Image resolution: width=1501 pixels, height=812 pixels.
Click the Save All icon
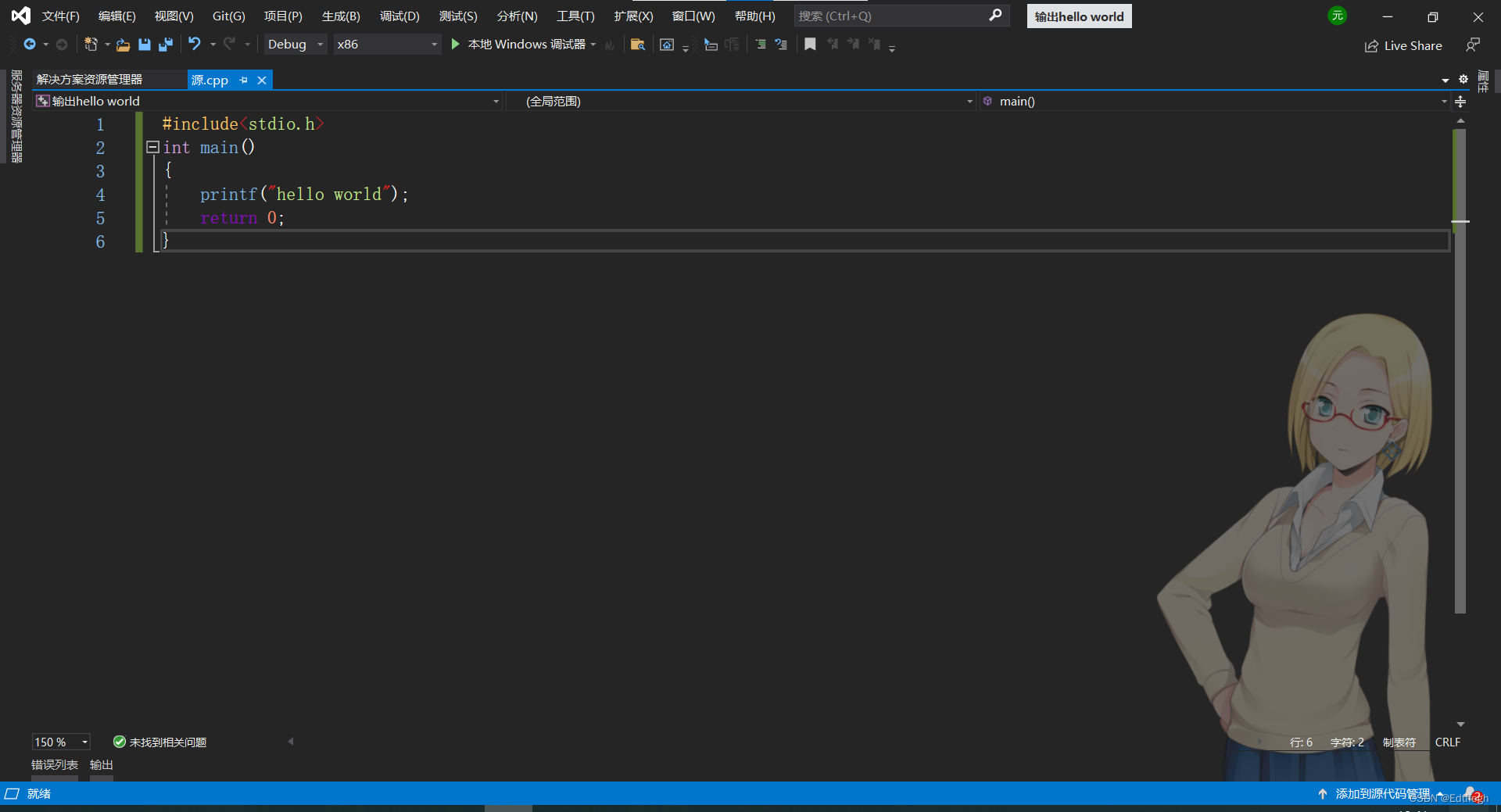[166, 45]
